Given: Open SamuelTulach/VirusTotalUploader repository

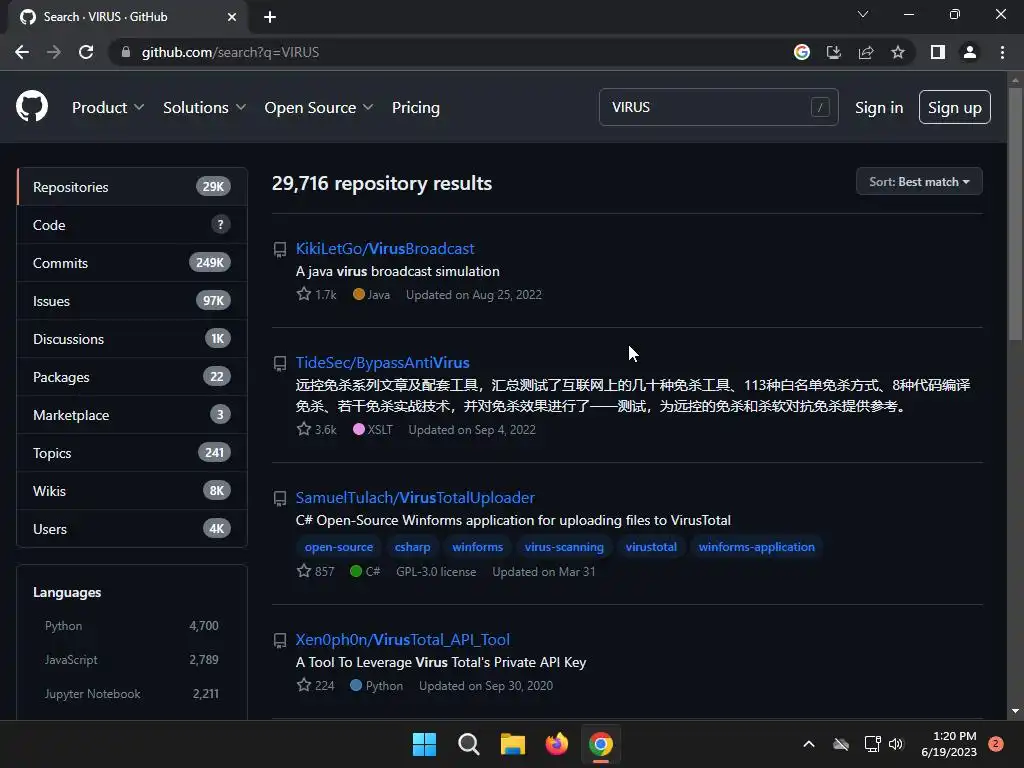Looking at the screenshot, I should click(x=415, y=498).
